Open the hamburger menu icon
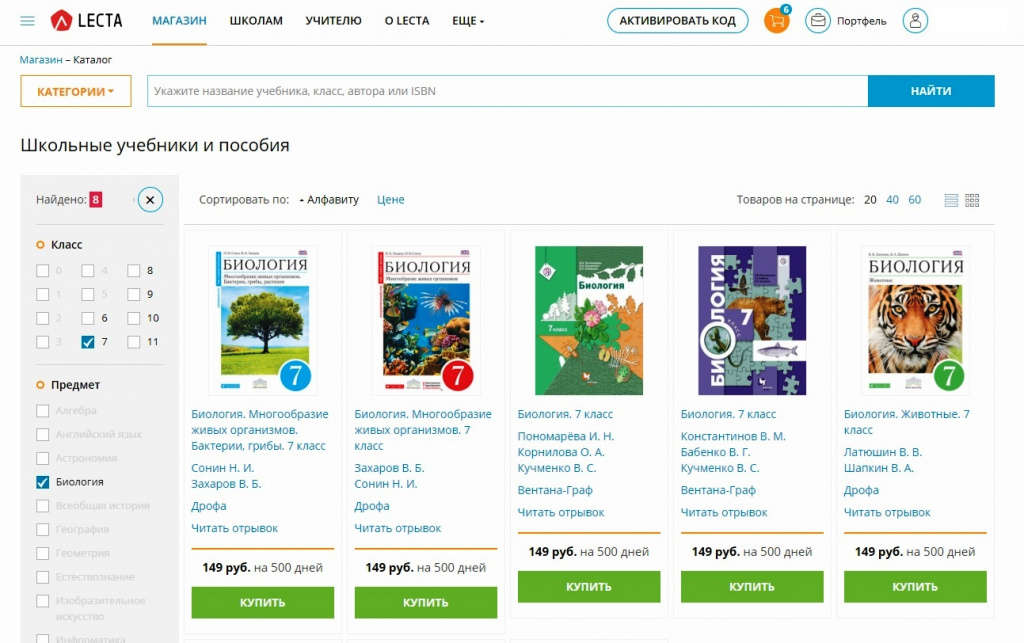The image size is (1024, 643). tap(27, 21)
